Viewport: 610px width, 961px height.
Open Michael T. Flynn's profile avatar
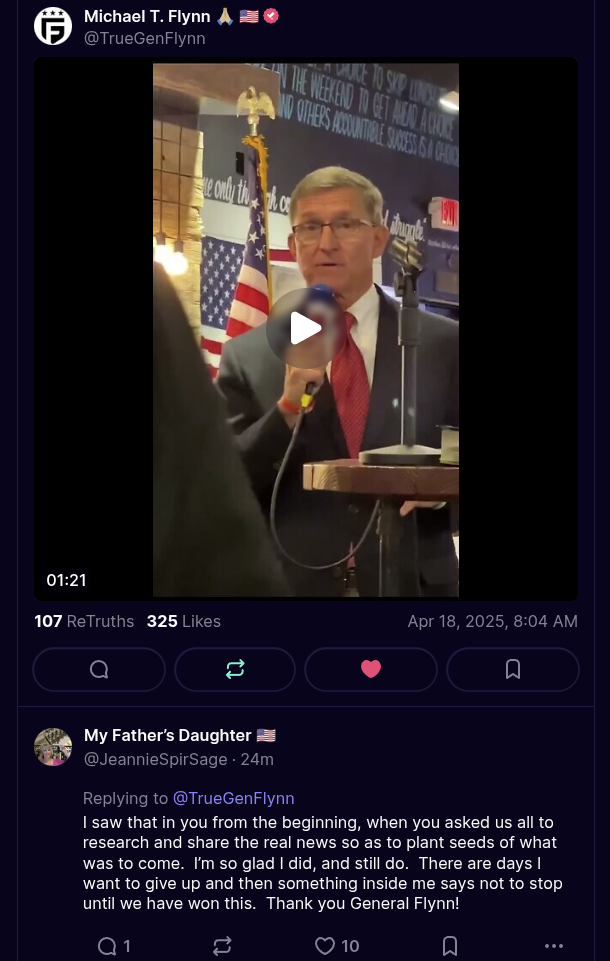pos(53,26)
